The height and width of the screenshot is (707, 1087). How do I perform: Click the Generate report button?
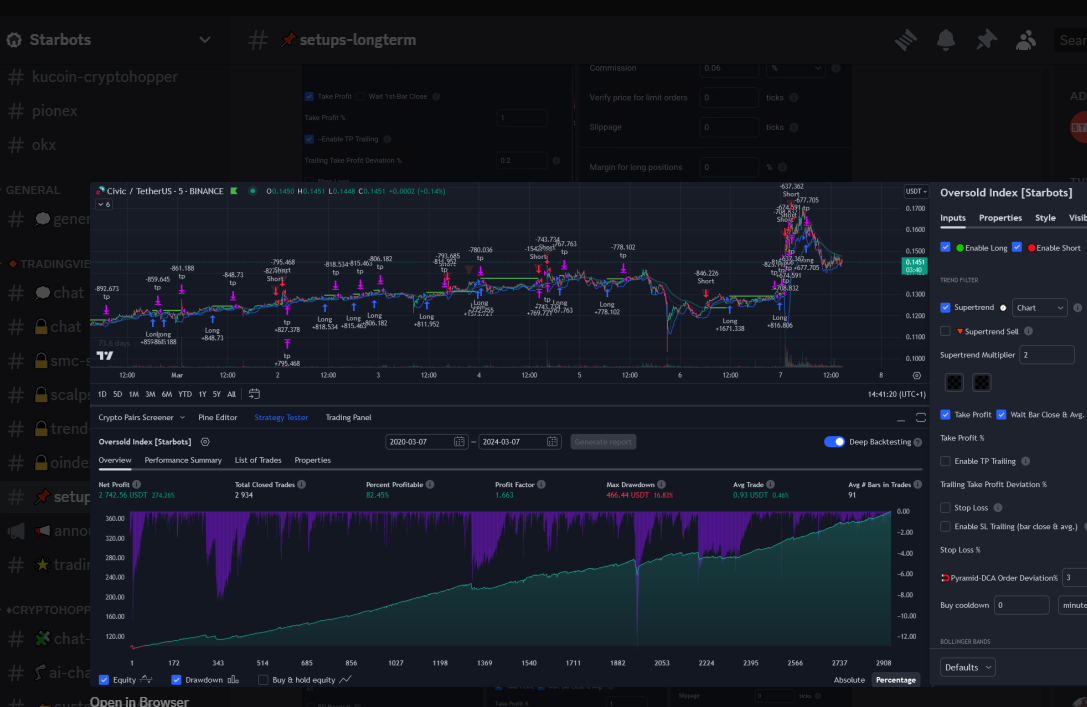(603, 442)
